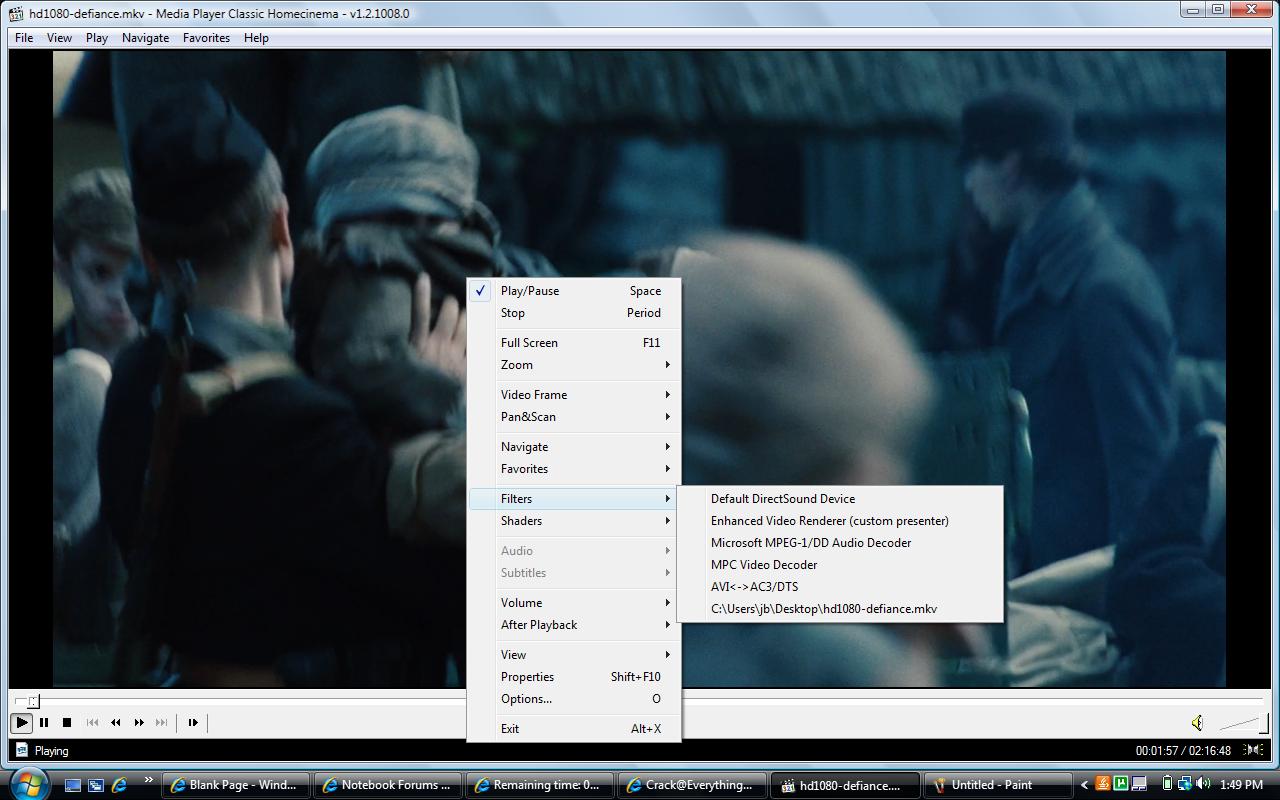Viewport: 1280px width, 800px height.
Task: Stop playback using the square stop button
Action: pyautogui.click(x=67, y=722)
